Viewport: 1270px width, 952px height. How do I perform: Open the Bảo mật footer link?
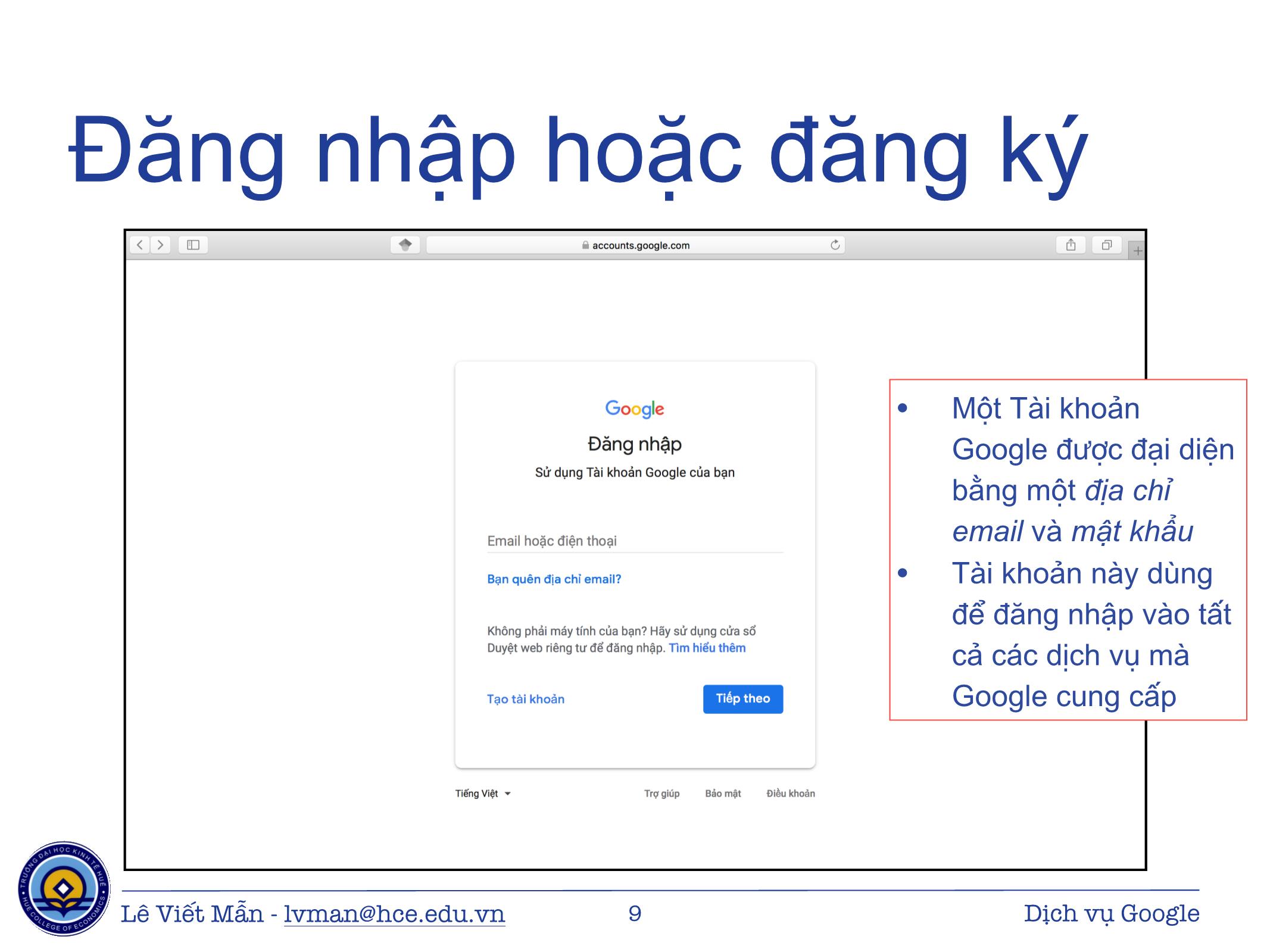click(x=723, y=794)
